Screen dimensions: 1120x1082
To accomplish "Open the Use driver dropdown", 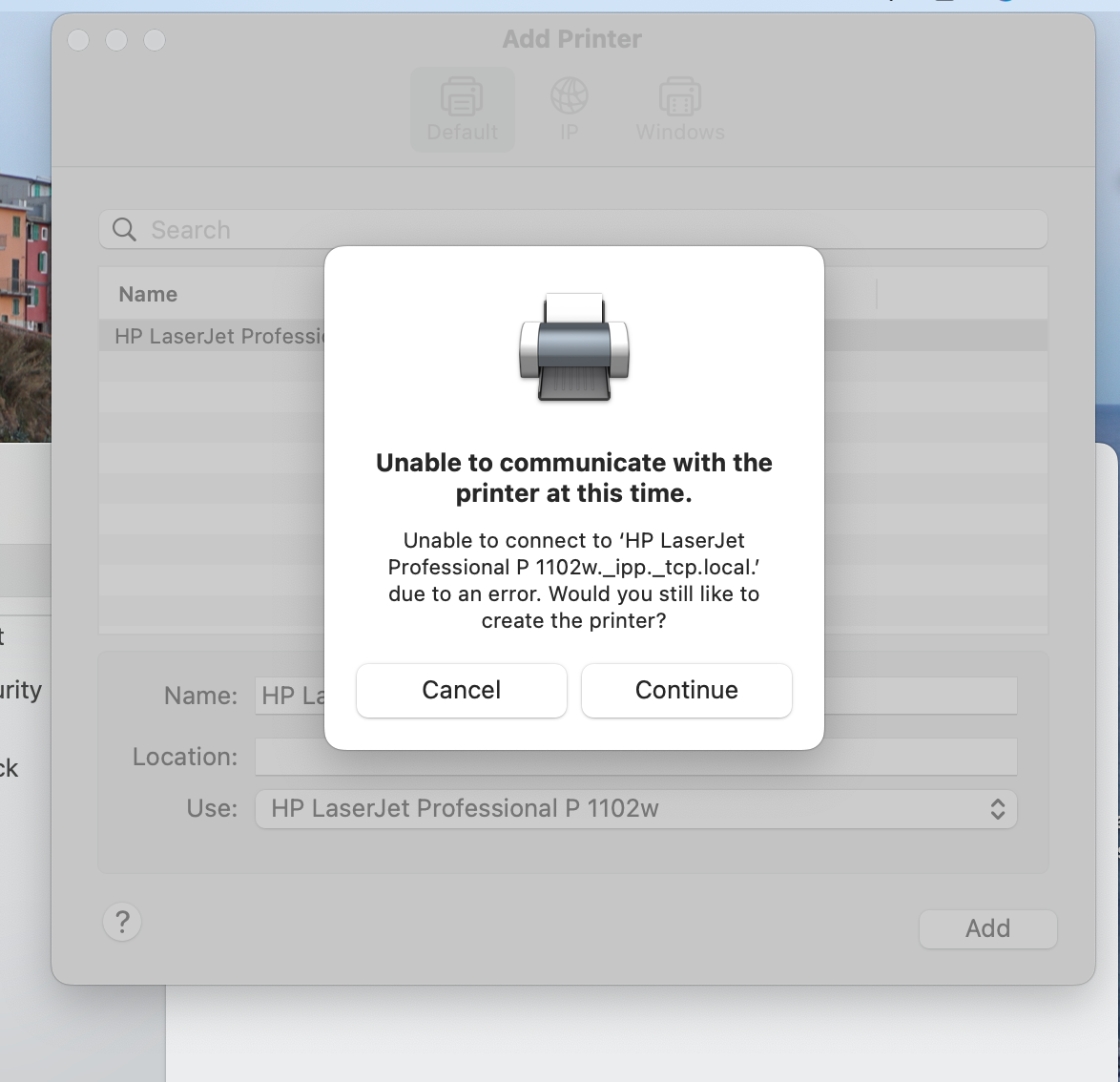I will coord(635,808).
